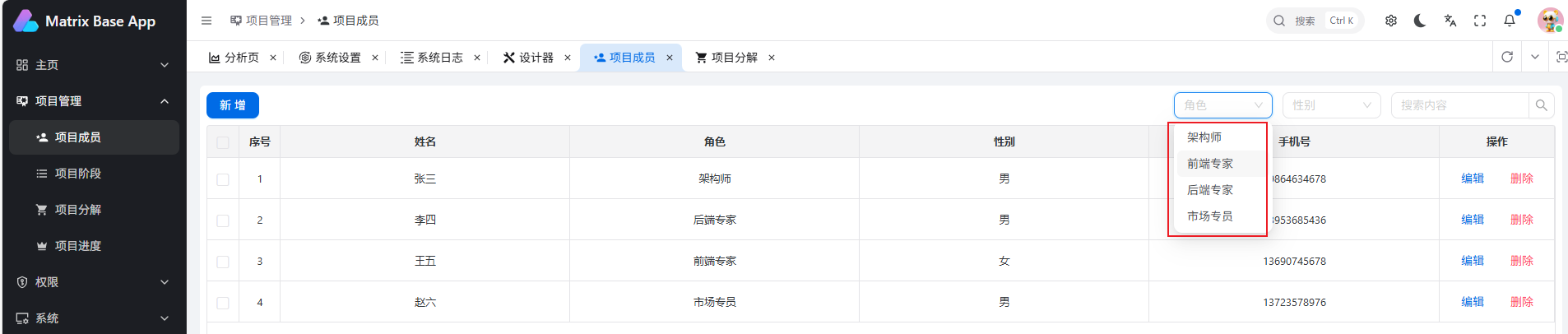Toggle dark mode with the moon icon
Image resolution: width=1568 pixels, height=334 pixels.
(1420, 21)
